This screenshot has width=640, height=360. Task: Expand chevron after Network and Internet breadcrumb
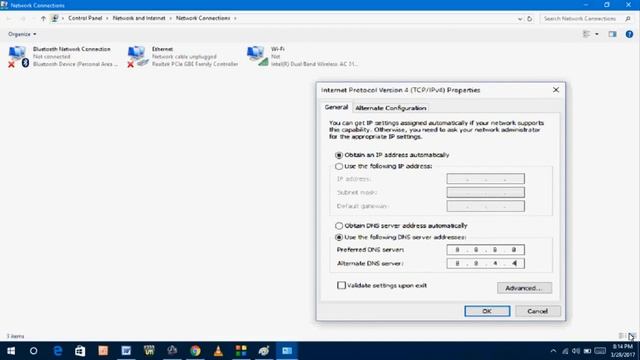pos(171,18)
